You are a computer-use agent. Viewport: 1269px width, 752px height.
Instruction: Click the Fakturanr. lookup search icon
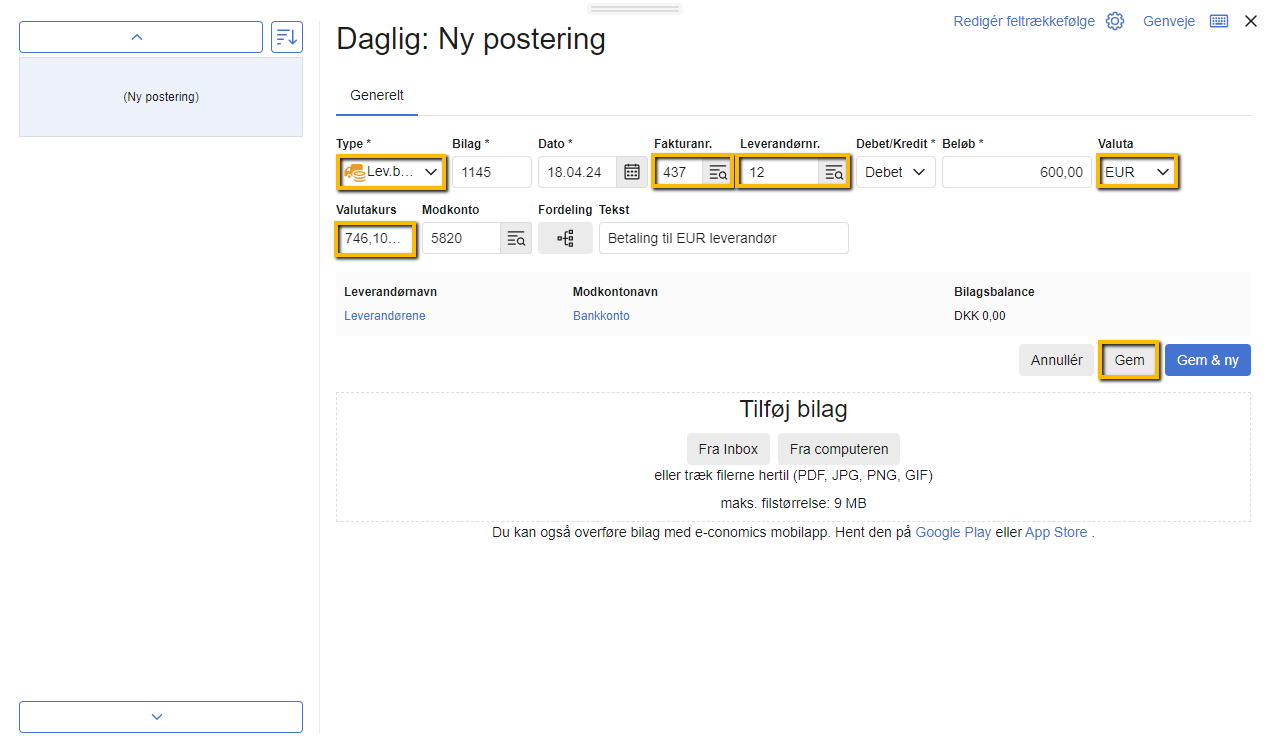718,172
